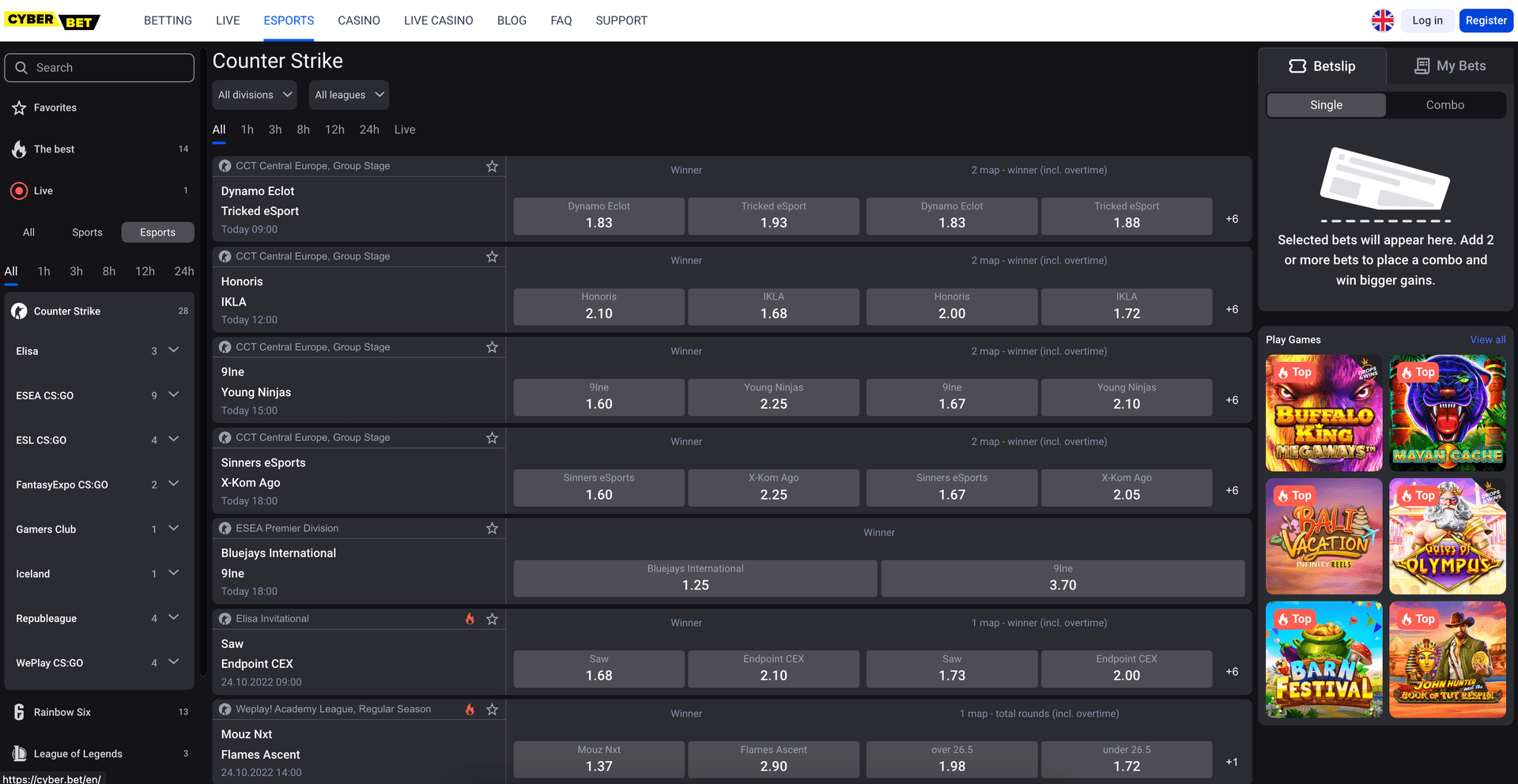This screenshot has width=1518, height=784.
Task: Click the League of Legends sidebar icon
Action: point(19,754)
